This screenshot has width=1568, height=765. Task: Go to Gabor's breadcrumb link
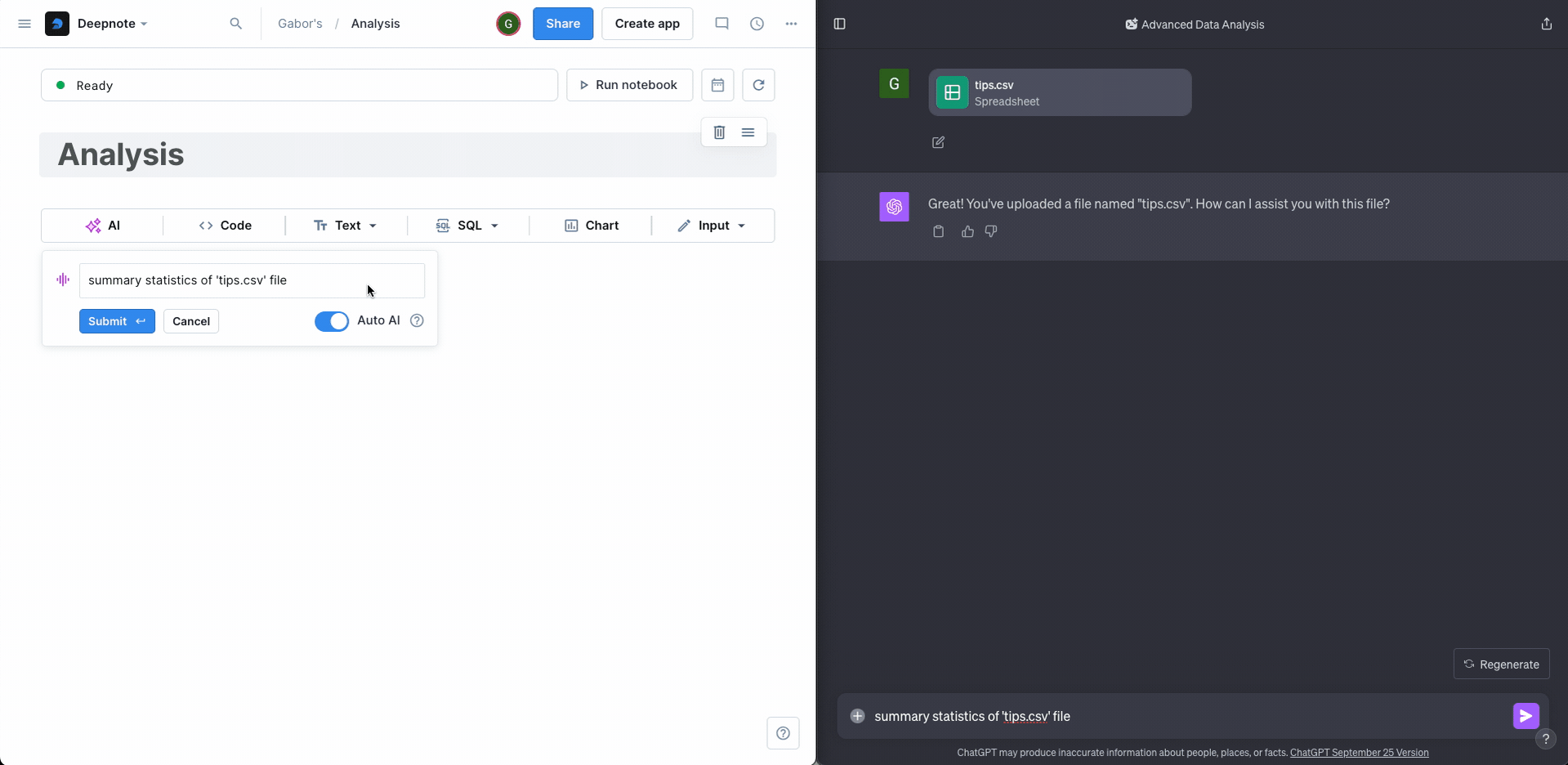click(x=300, y=24)
